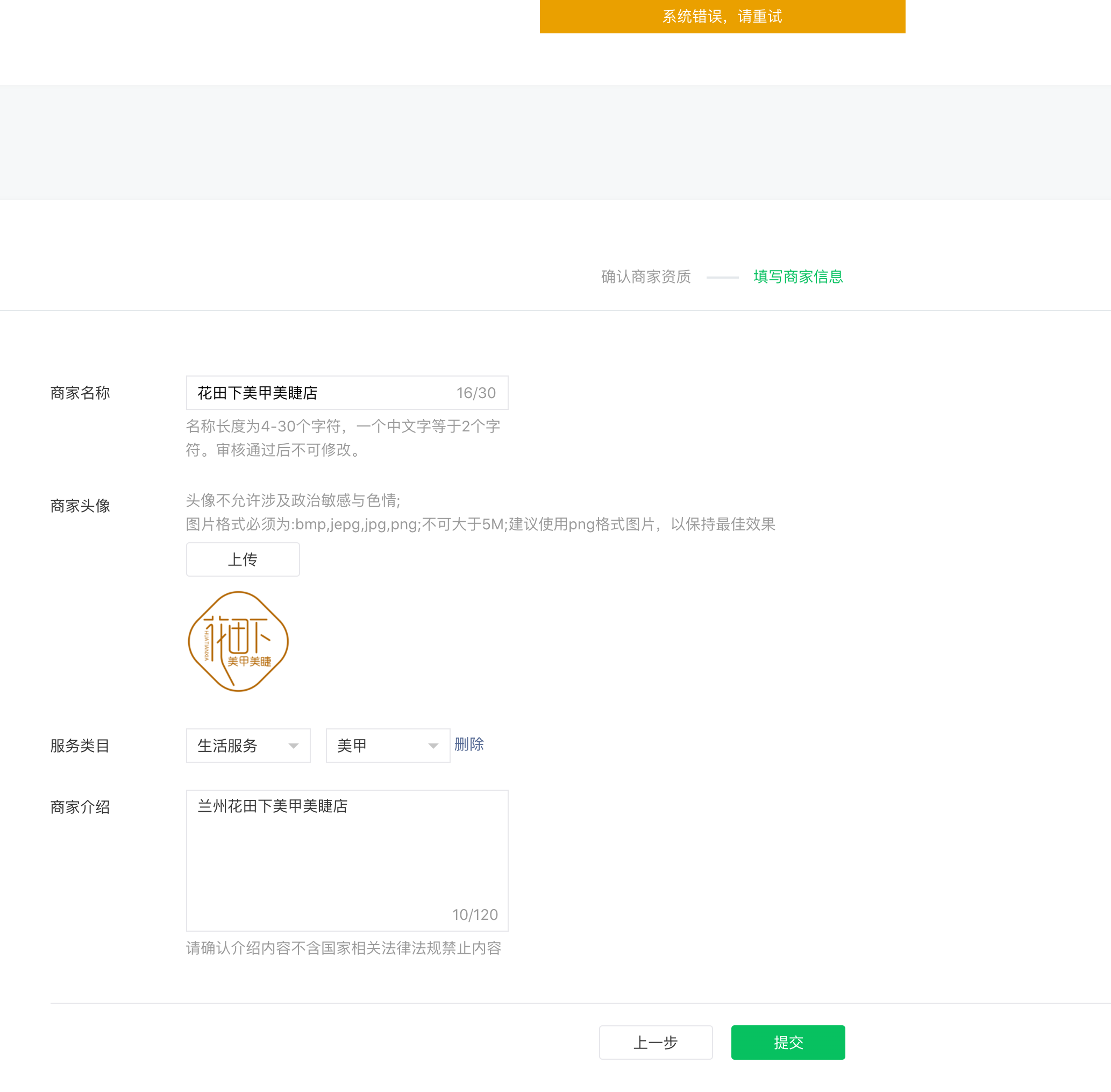
Task: Click the uploaded merchant avatar logo
Action: click(x=238, y=641)
